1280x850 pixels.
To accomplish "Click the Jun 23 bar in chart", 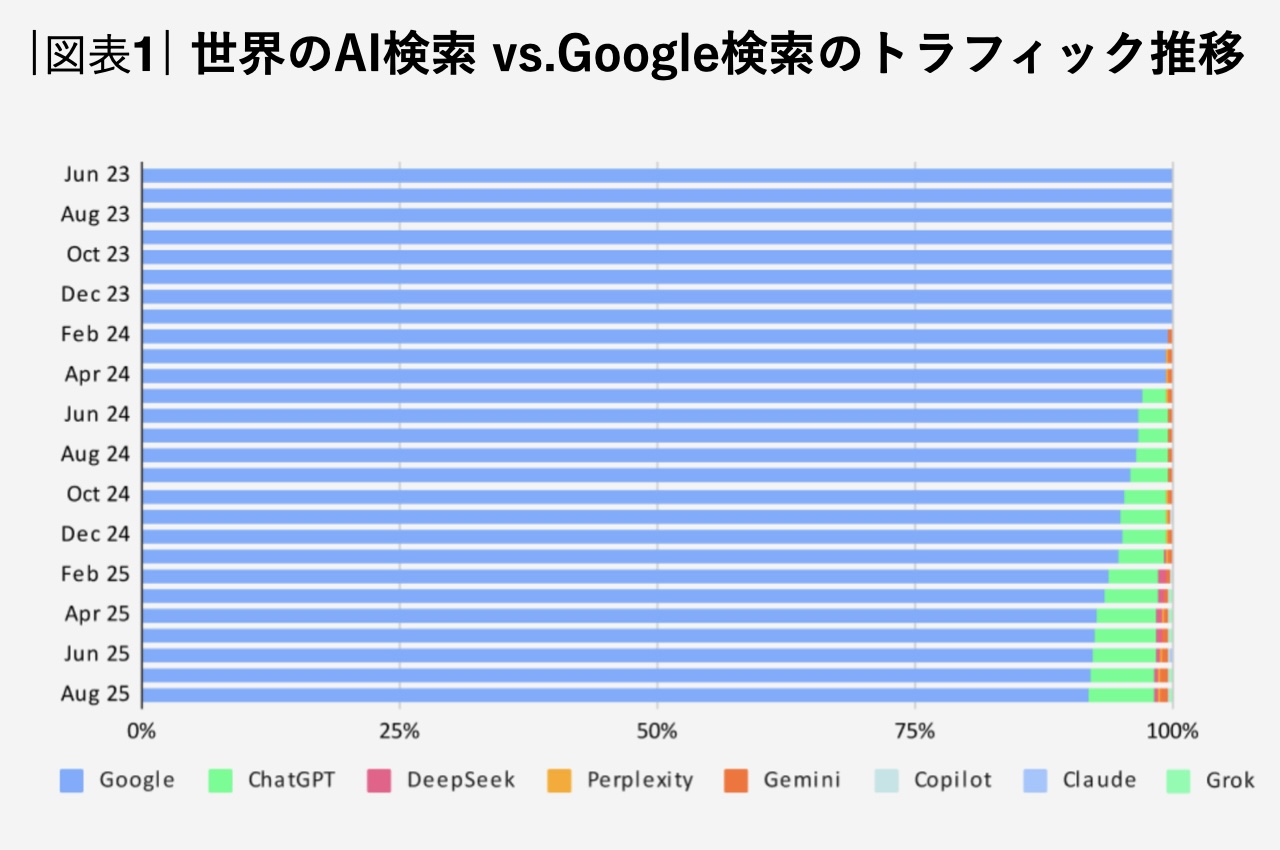I will (x=657, y=176).
